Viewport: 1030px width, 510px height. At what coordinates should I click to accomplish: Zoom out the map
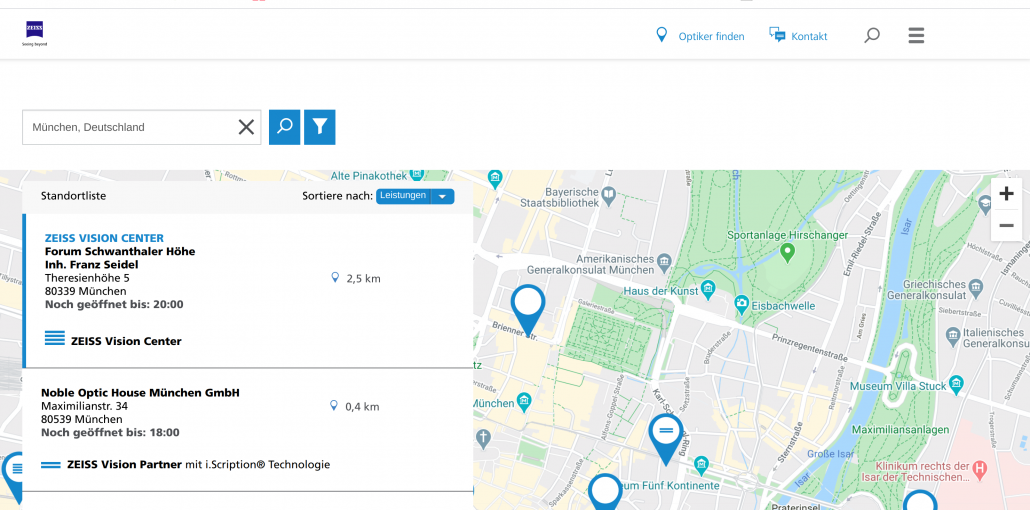(x=1006, y=225)
